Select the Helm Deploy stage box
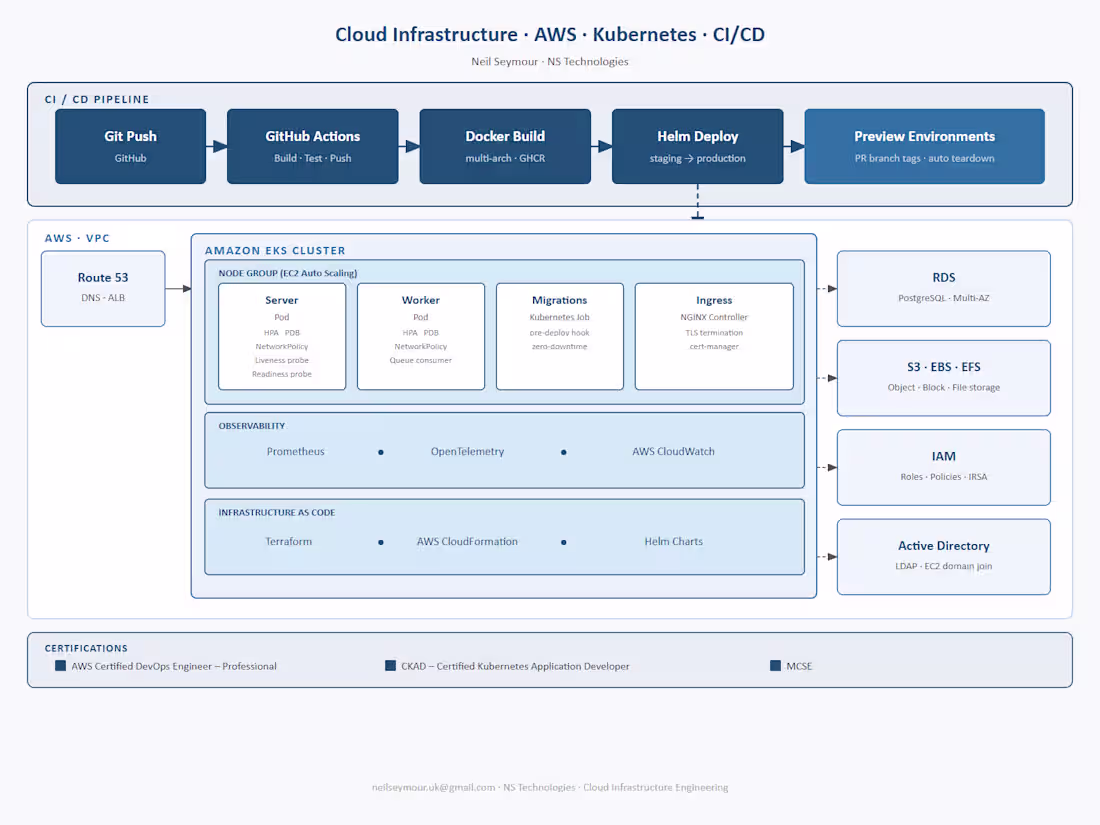The width and height of the screenshot is (1100, 825). tap(697, 146)
